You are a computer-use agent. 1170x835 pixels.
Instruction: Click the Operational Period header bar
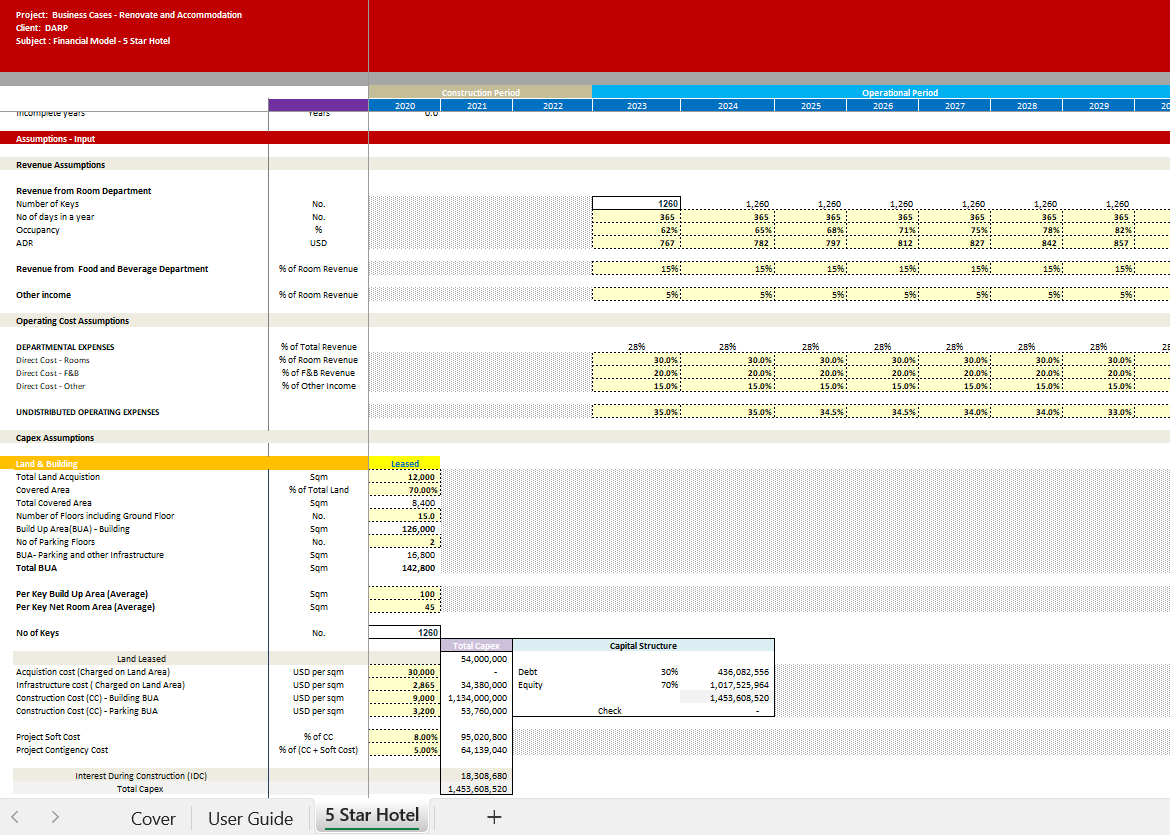point(899,93)
